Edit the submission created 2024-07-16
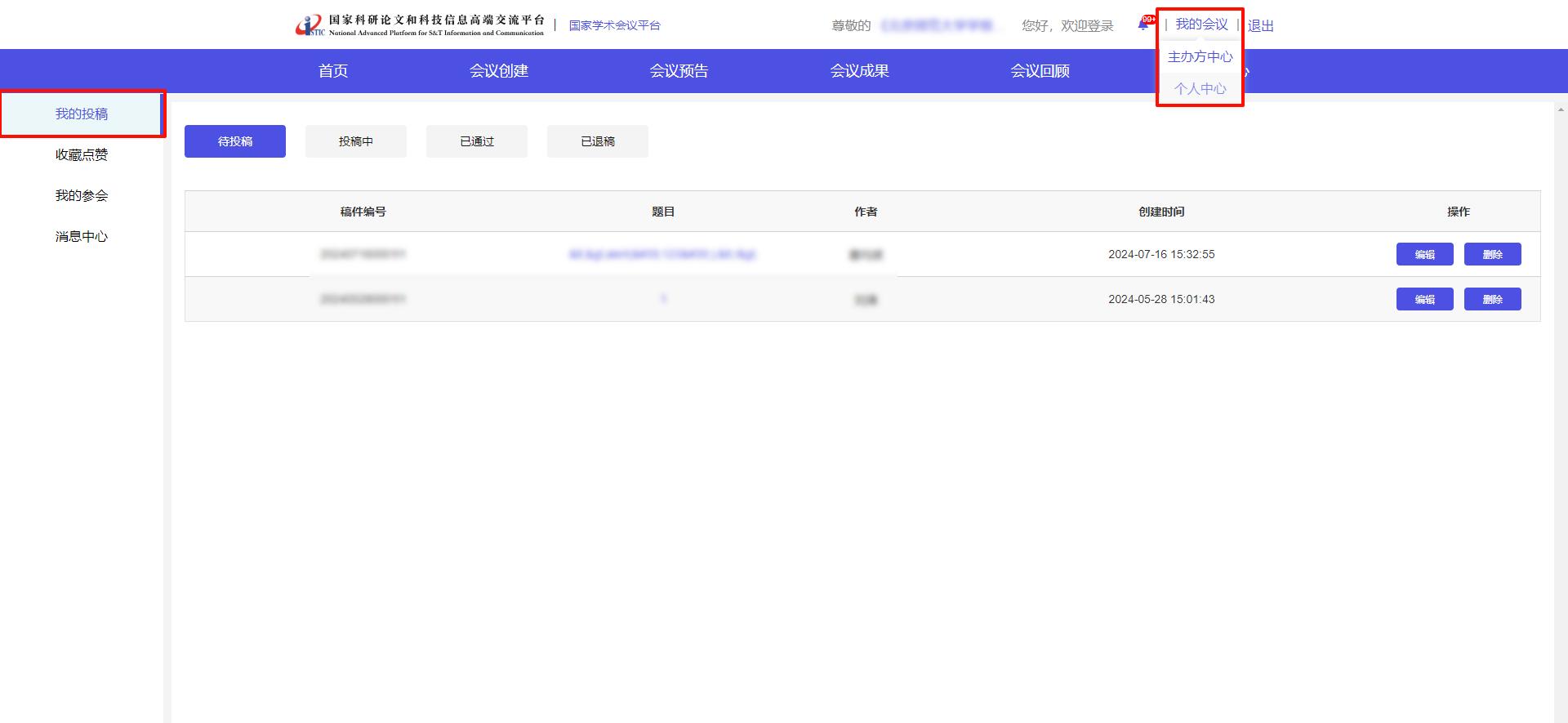1568x723 pixels. click(1425, 254)
